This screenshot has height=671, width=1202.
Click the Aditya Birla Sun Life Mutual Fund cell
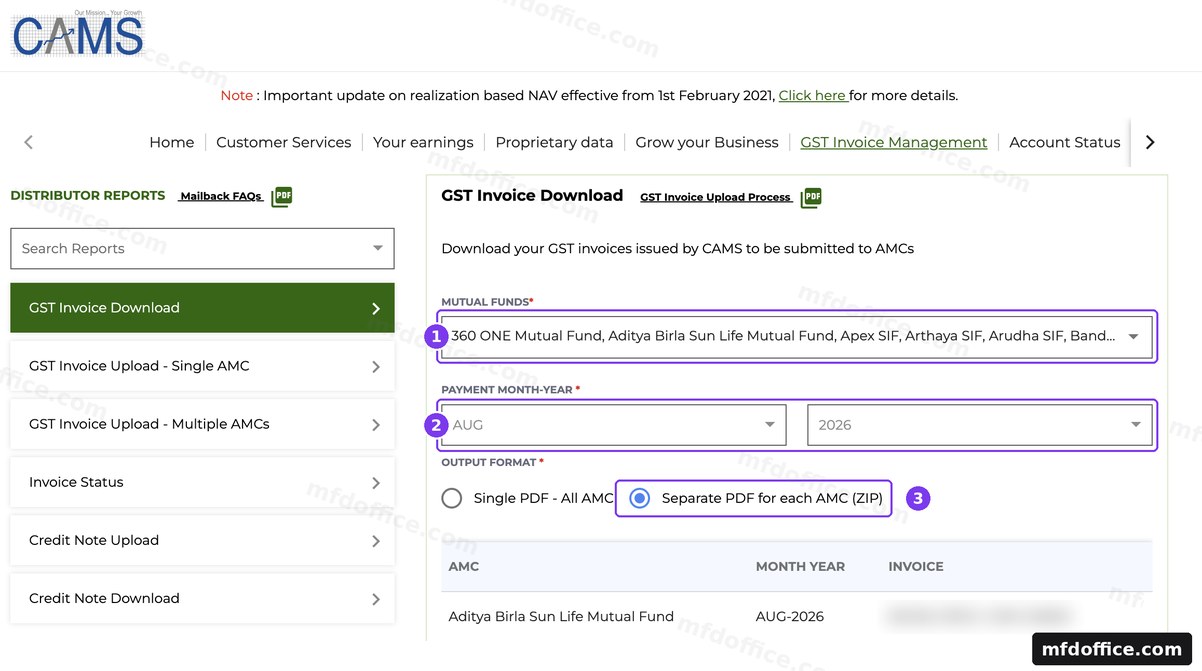[561, 616]
